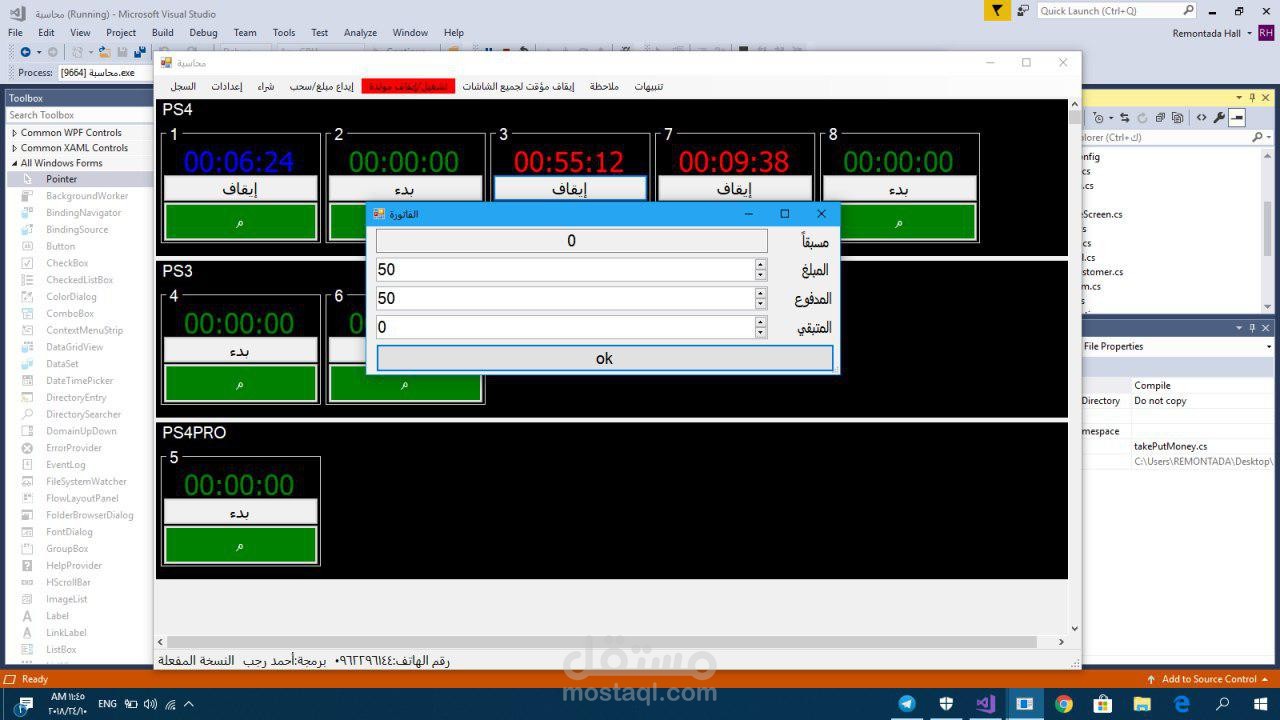1280x720 pixels.
Task: Decrease the المدفوع value with down arrow
Action: (x=760, y=303)
